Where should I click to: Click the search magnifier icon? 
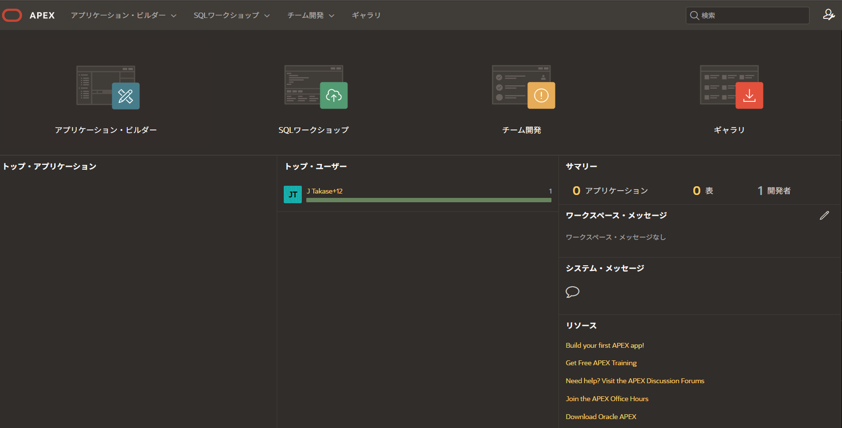694,16
